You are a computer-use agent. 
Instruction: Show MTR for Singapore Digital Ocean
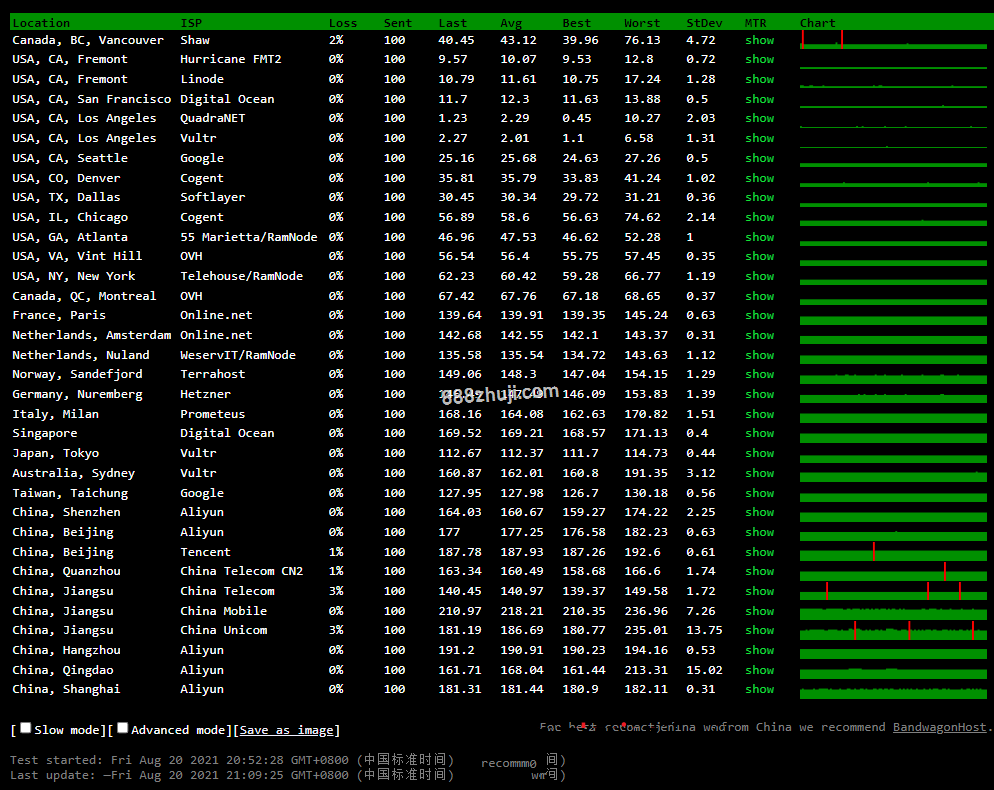(759, 433)
